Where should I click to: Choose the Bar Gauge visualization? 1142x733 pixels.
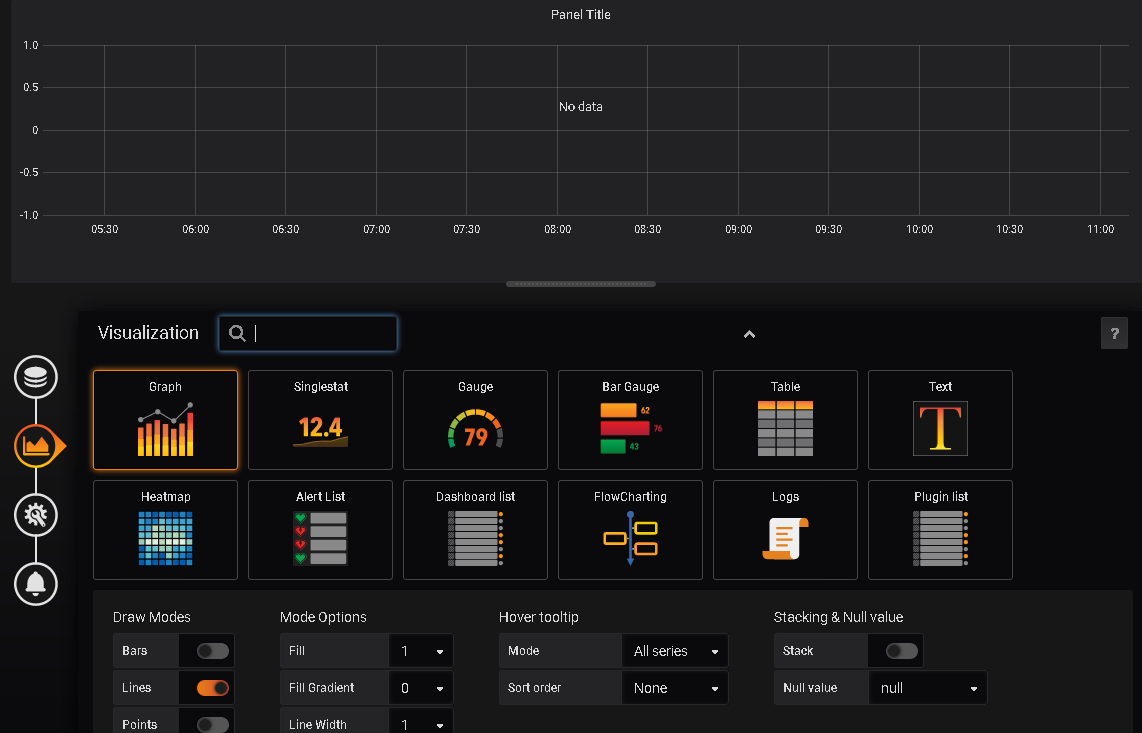click(630, 420)
